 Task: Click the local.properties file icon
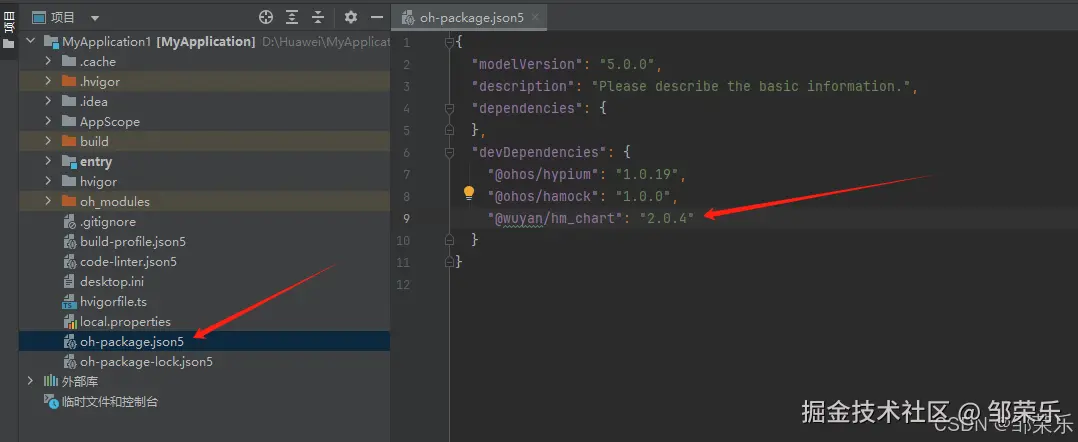pyautogui.click(x=69, y=322)
